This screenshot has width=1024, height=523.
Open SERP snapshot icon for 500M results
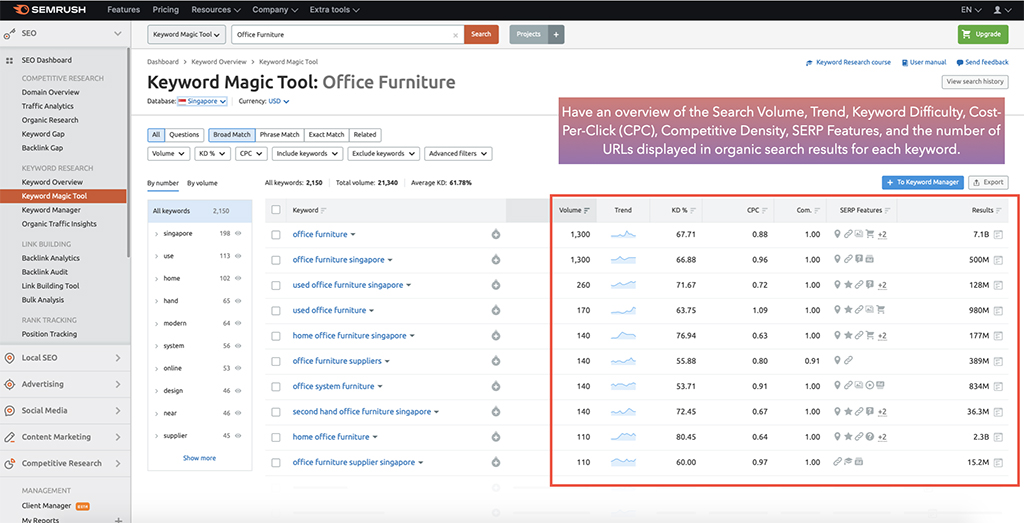coord(998,260)
